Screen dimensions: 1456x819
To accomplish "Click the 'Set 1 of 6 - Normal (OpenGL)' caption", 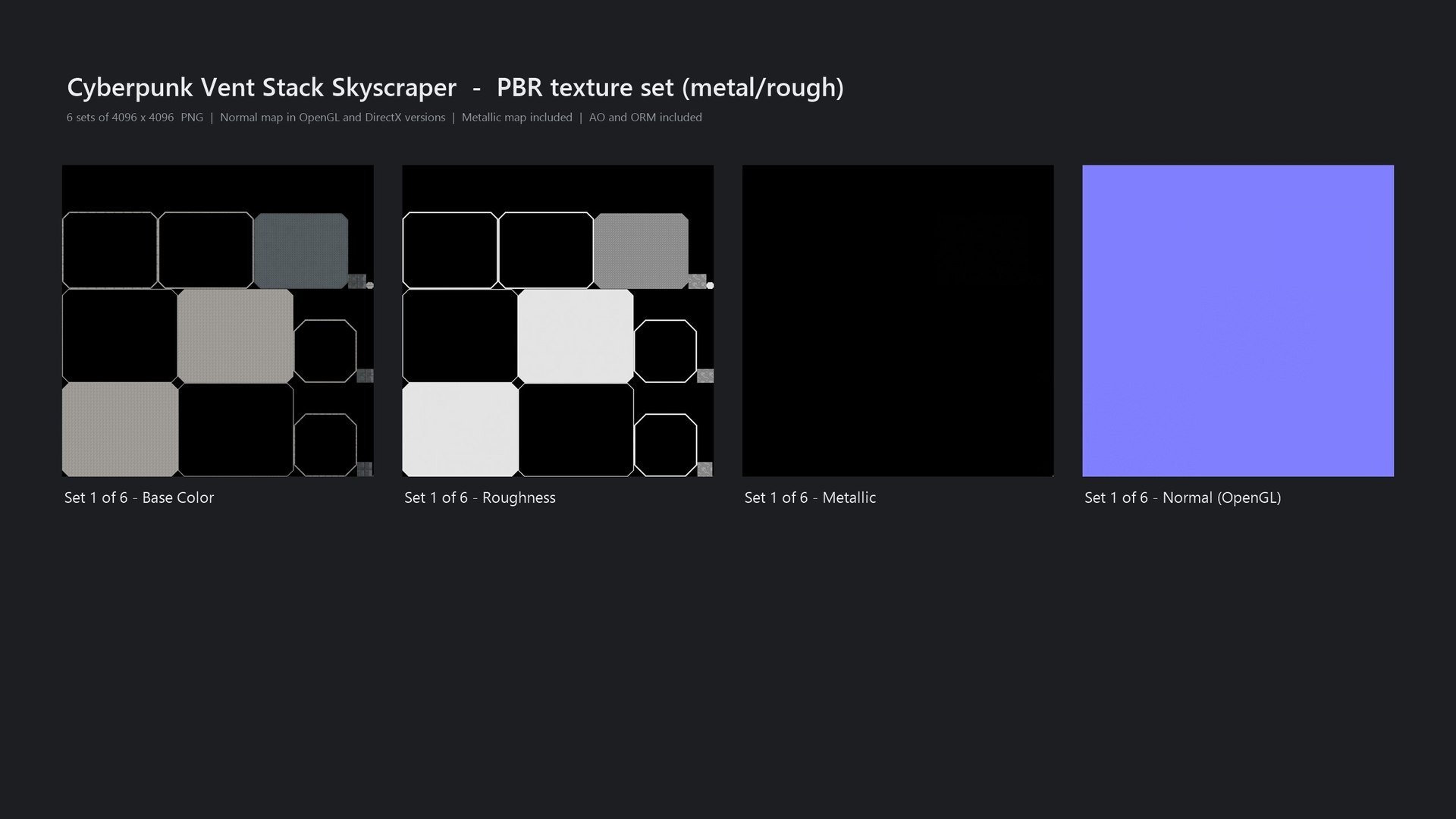I will [x=1183, y=497].
